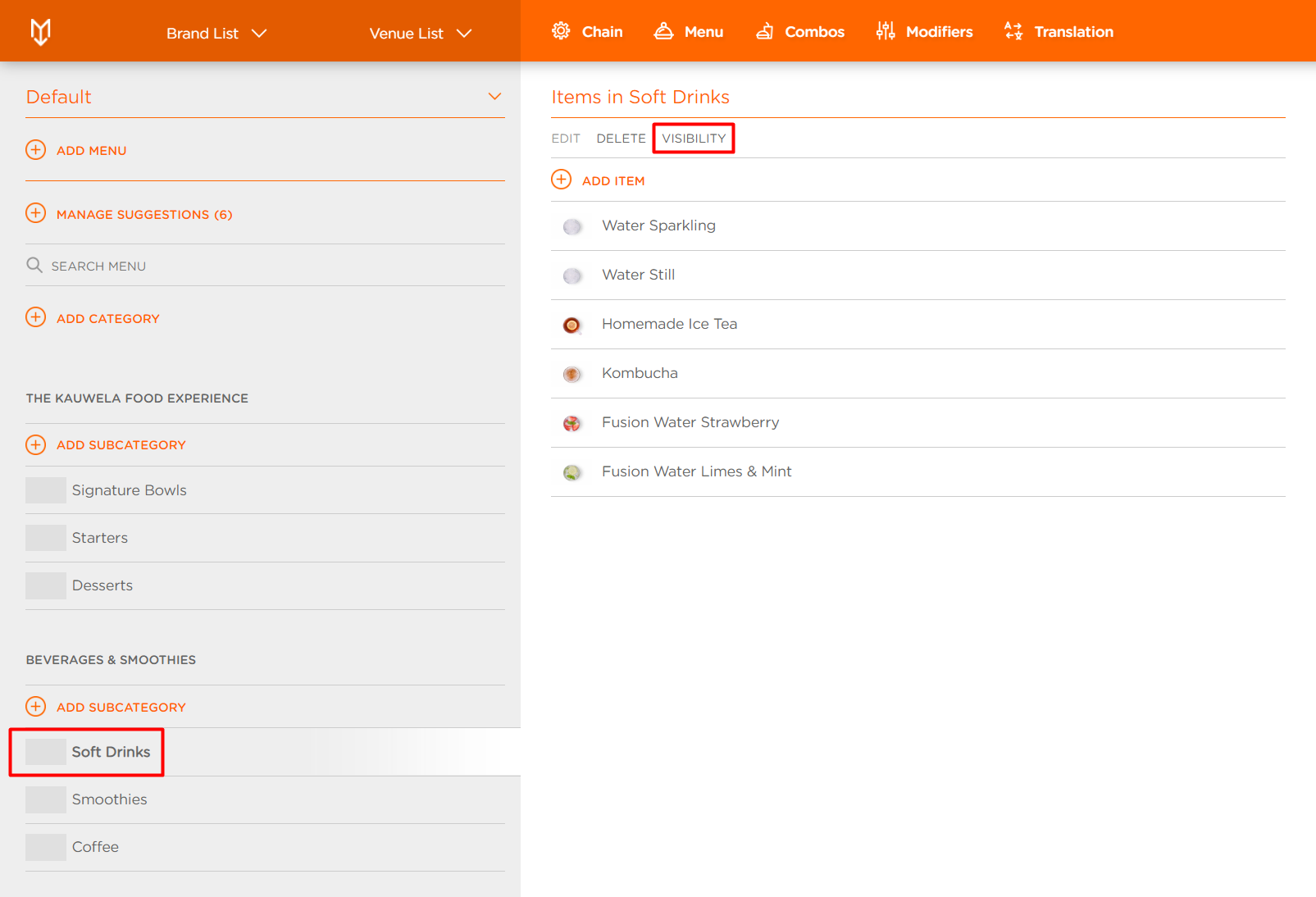Click the Combos icon

pos(764,31)
